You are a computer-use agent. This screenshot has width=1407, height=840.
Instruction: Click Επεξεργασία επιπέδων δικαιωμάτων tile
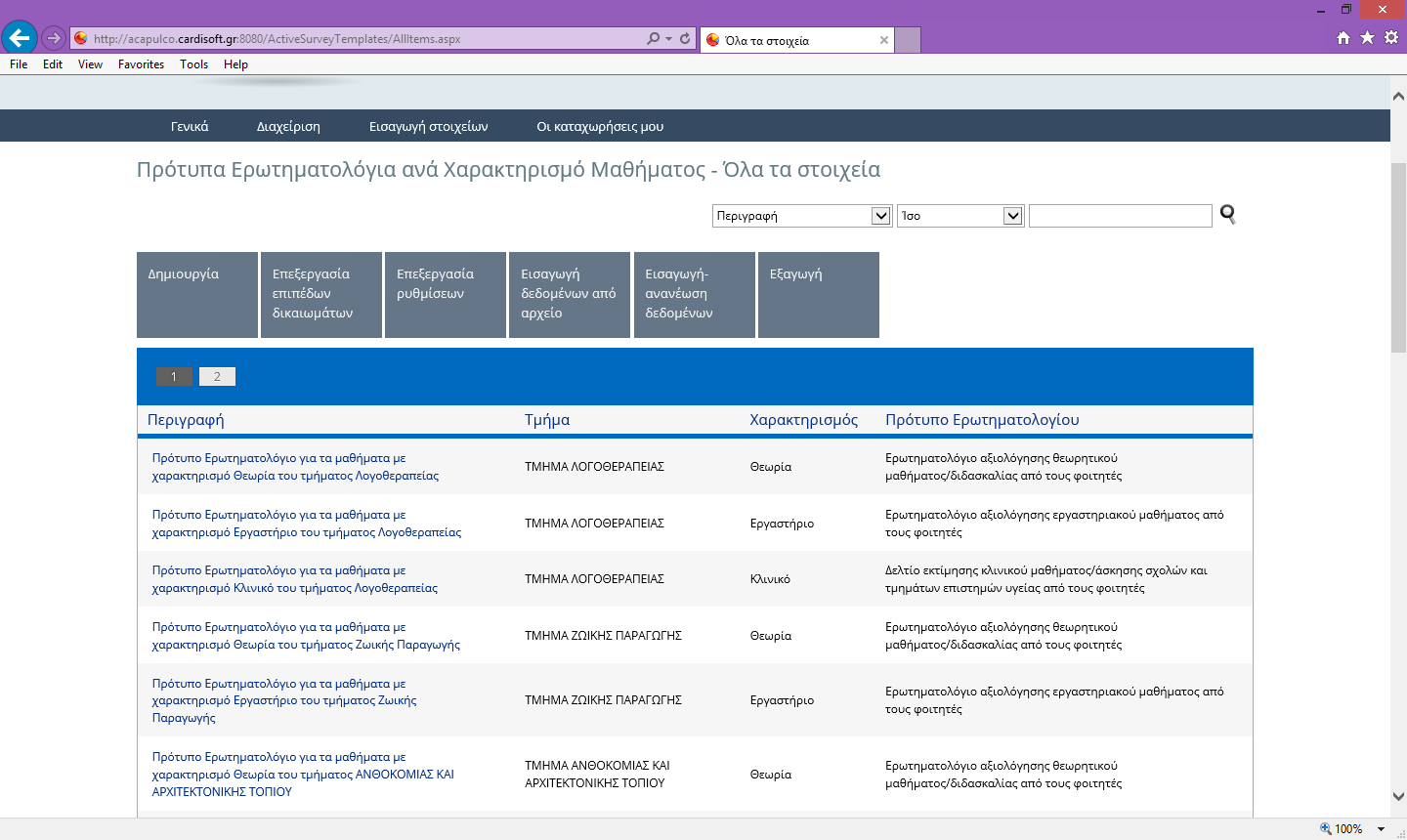click(321, 295)
